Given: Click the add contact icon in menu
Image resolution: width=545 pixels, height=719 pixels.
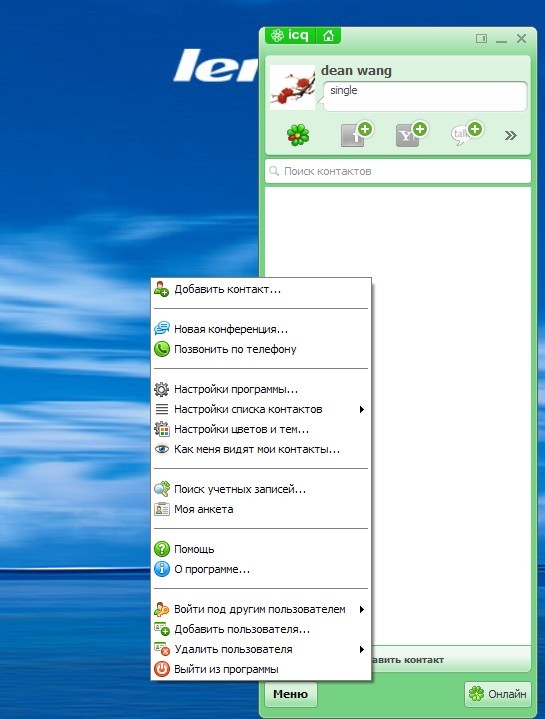Looking at the screenshot, I should coord(161,289).
